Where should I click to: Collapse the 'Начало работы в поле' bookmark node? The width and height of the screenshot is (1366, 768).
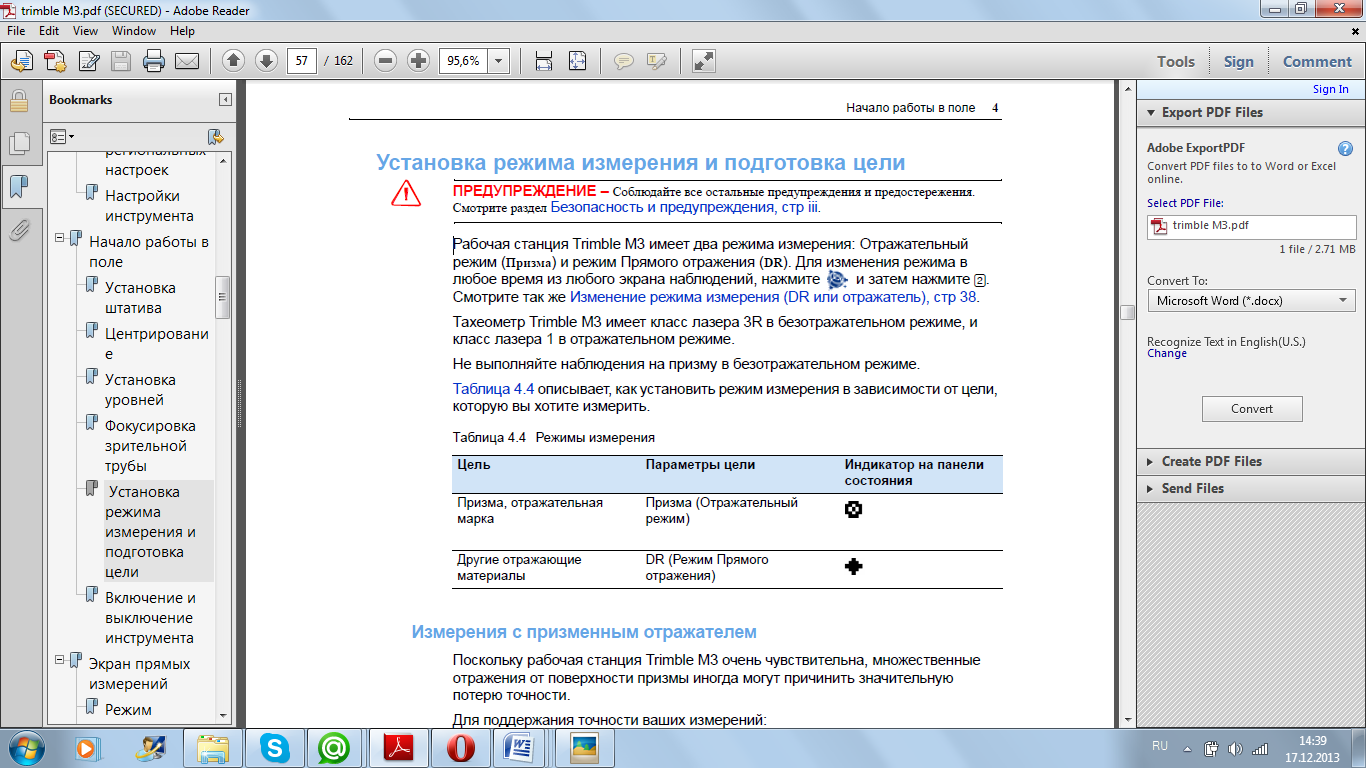tap(60, 238)
